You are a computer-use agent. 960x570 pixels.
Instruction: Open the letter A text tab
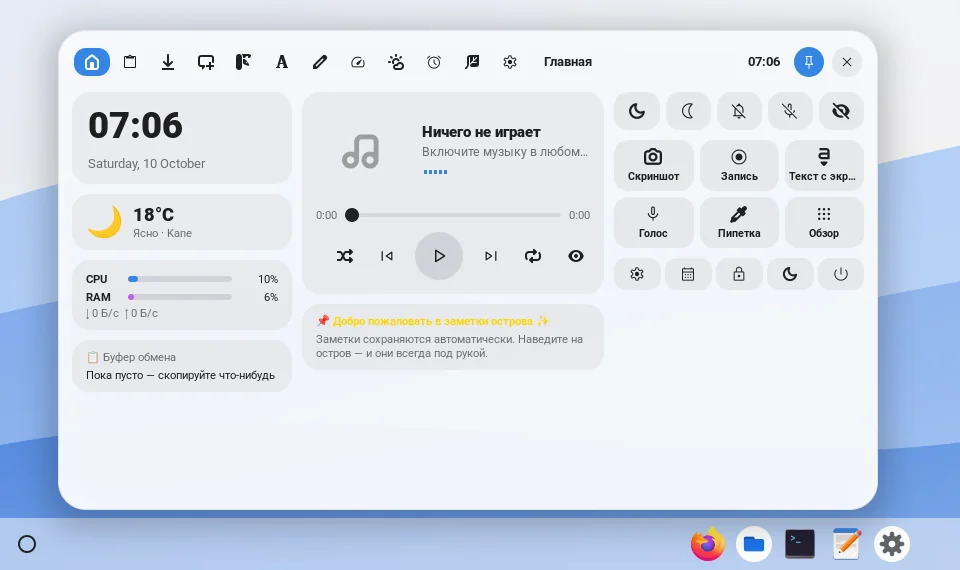pos(282,62)
